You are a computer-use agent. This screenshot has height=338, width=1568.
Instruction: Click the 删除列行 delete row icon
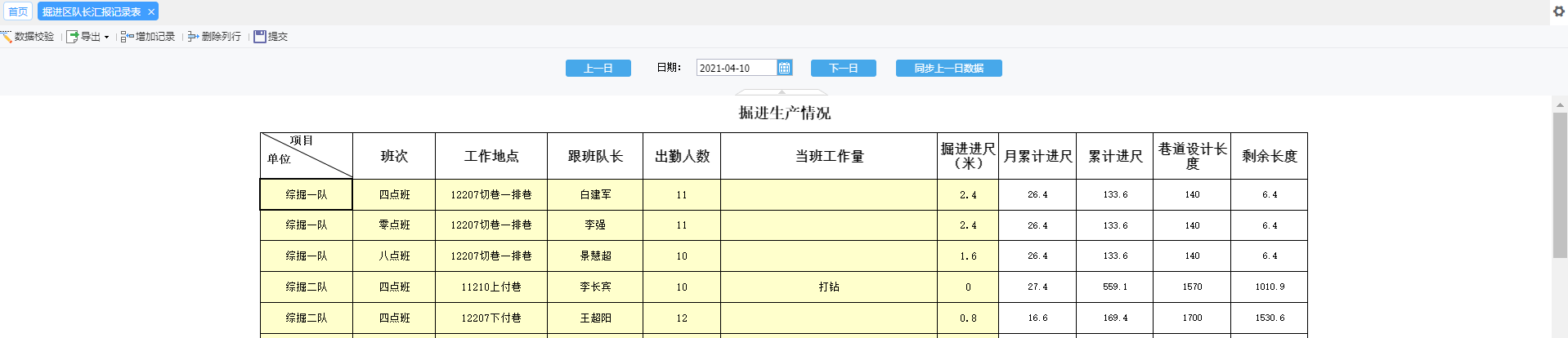pos(194,37)
